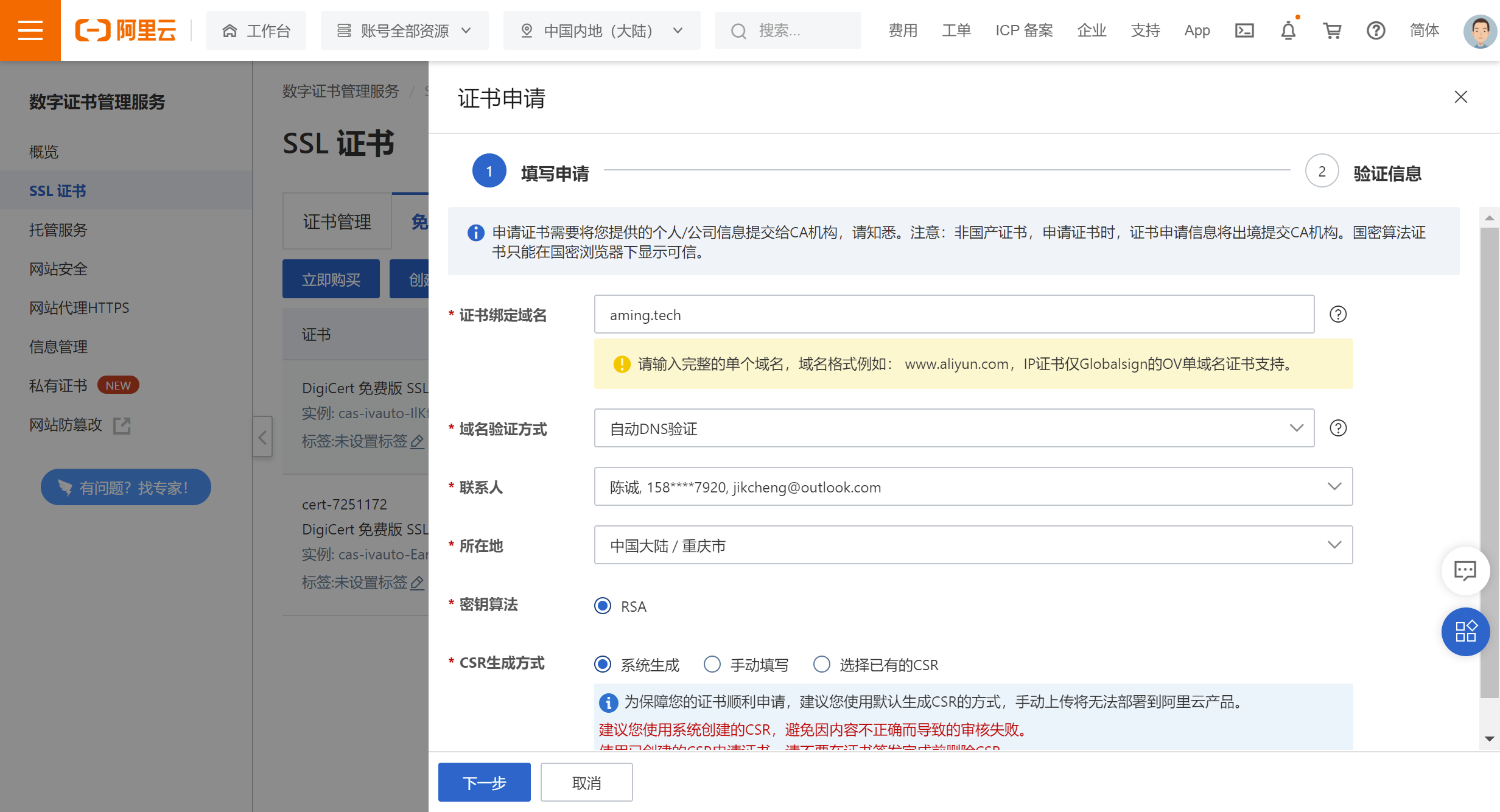Close the certificate application panel
The width and height of the screenshot is (1500, 812).
(1461, 97)
